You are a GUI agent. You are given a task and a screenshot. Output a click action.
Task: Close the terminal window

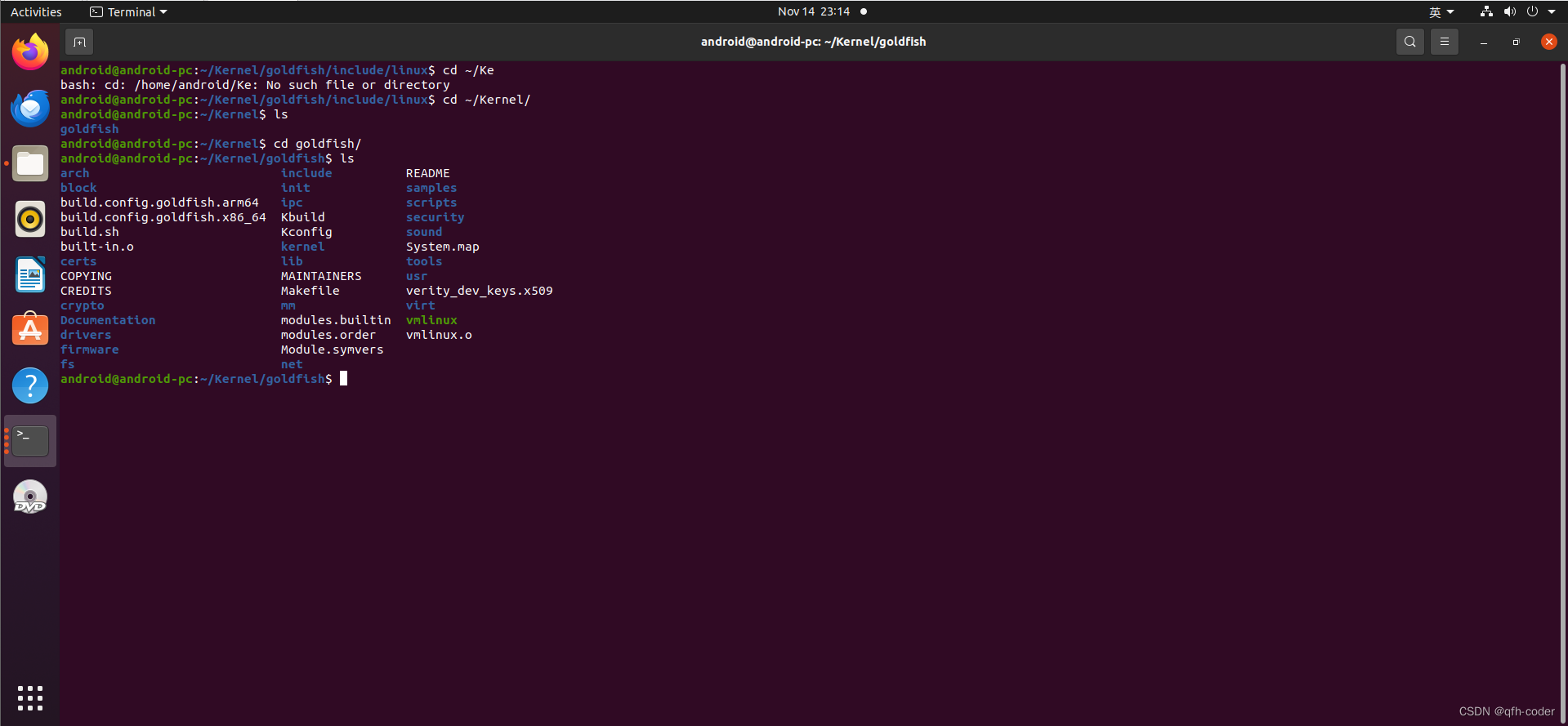point(1548,42)
